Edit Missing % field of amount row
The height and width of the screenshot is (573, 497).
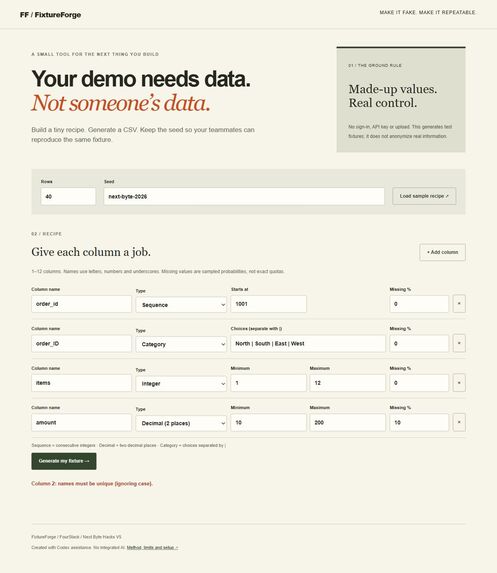coord(419,422)
